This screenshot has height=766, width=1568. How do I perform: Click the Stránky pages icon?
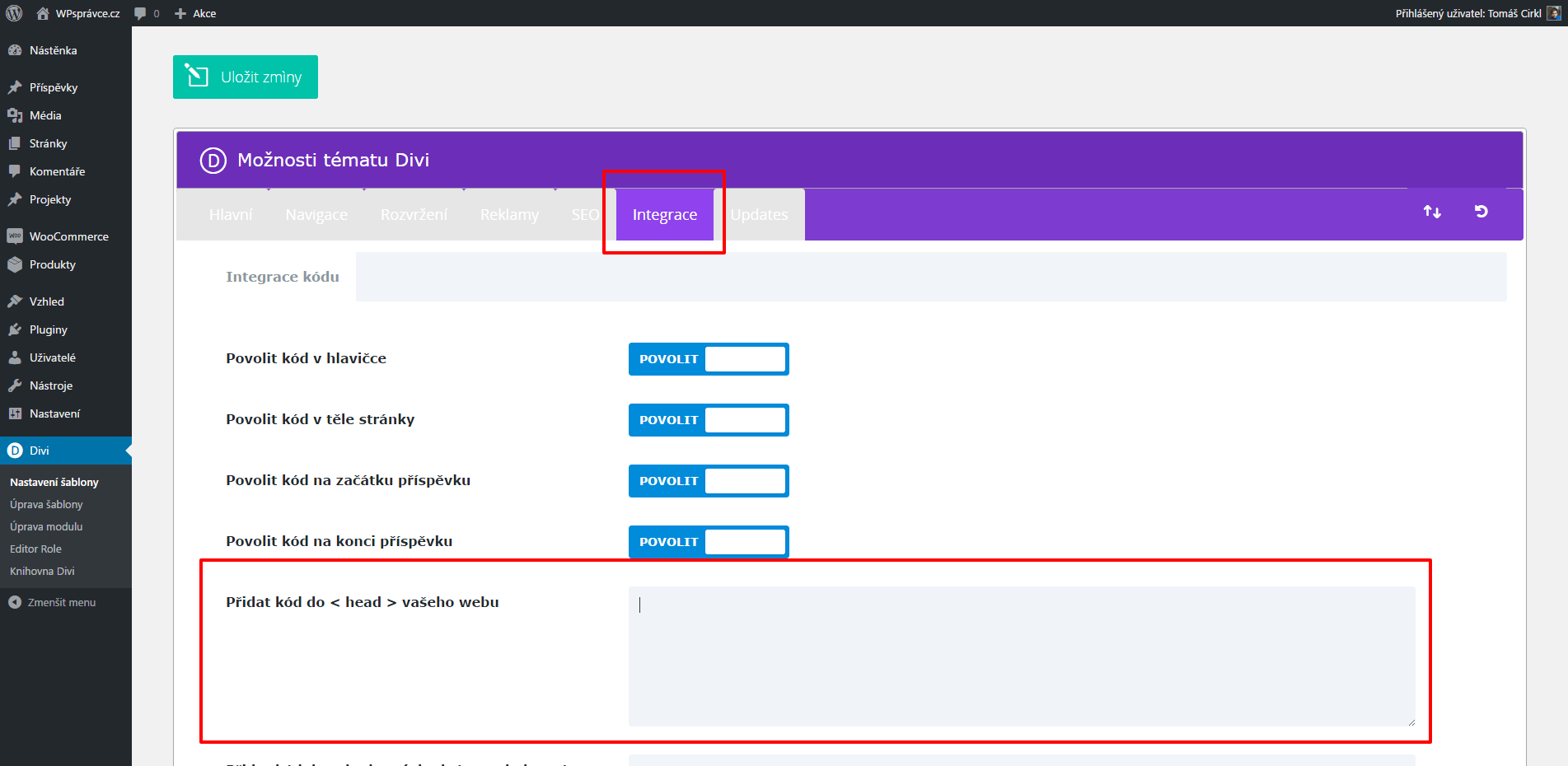(x=15, y=143)
